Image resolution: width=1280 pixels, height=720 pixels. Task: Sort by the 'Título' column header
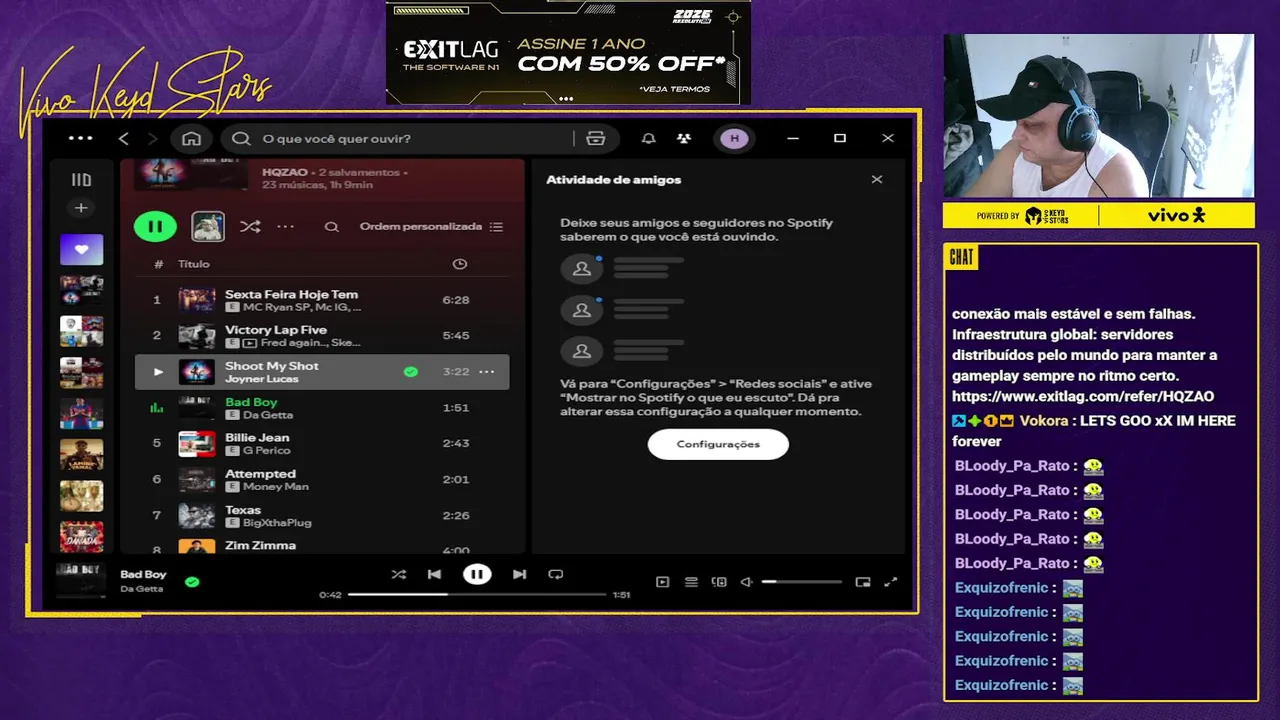point(194,264)
